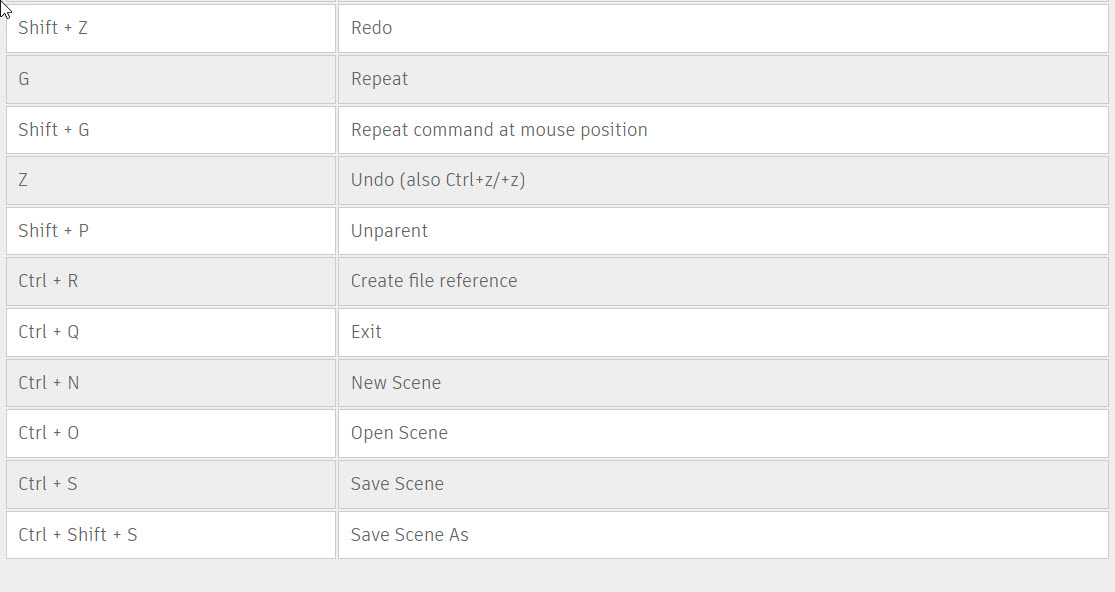Click the Repeat description text
The image size is (1115, 592).
[379, 79]
